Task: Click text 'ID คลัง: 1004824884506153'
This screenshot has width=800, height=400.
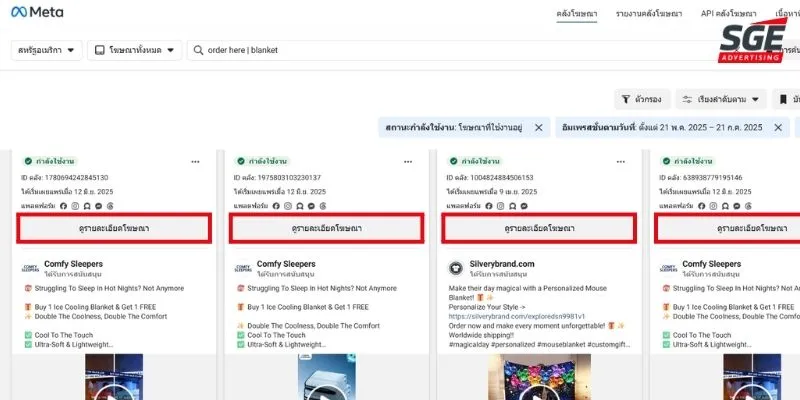Action: 490,178
